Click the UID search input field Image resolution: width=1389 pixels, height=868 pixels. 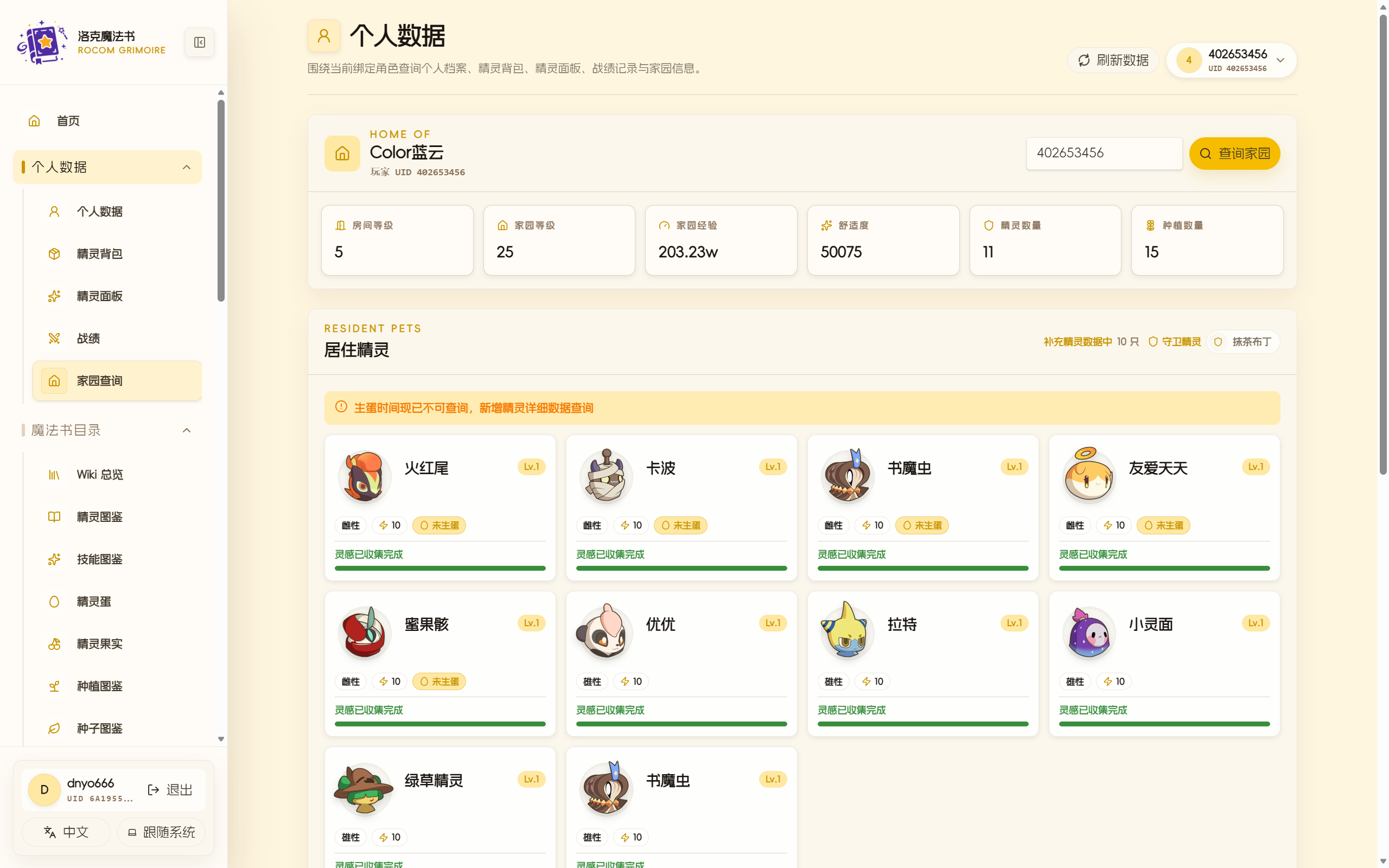coord(1104,154)
